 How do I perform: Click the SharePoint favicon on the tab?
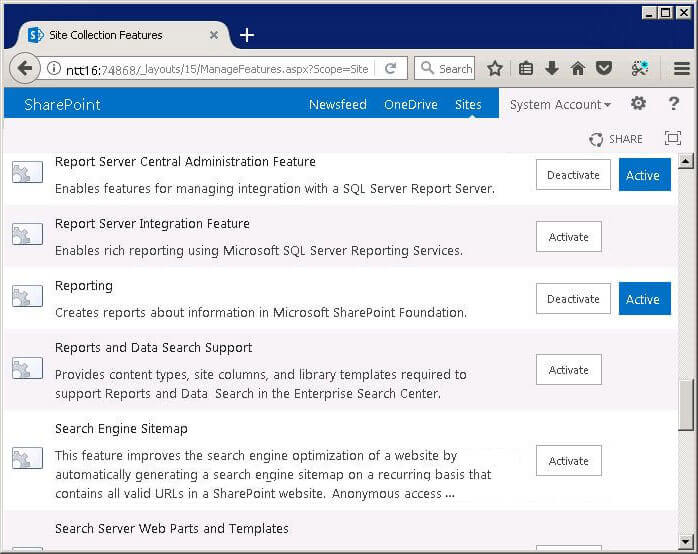[x=35, y=35]
